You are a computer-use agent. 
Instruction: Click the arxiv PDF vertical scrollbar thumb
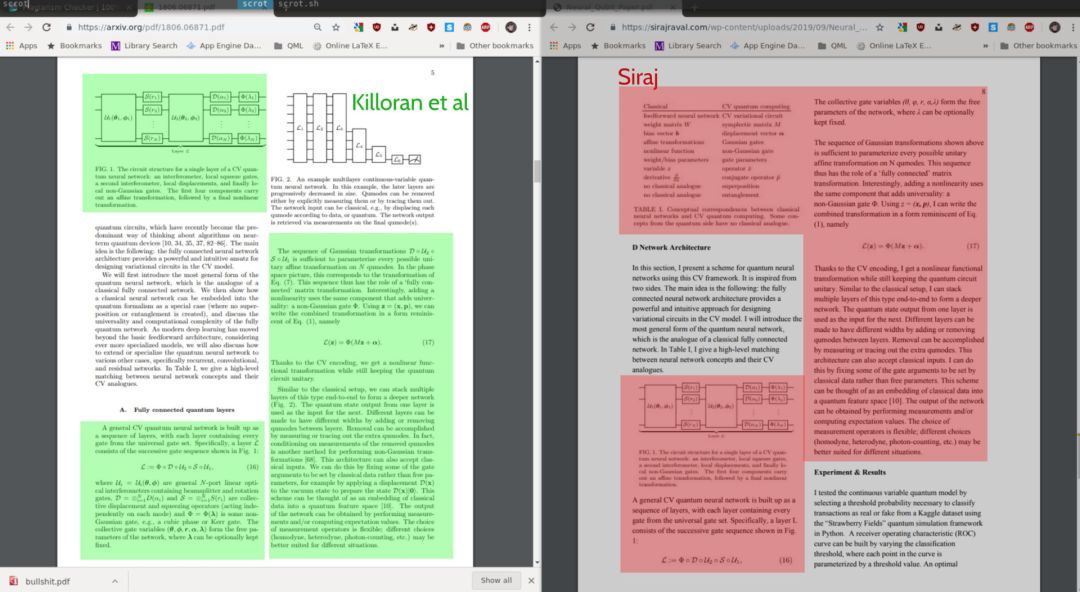(537, 170)
